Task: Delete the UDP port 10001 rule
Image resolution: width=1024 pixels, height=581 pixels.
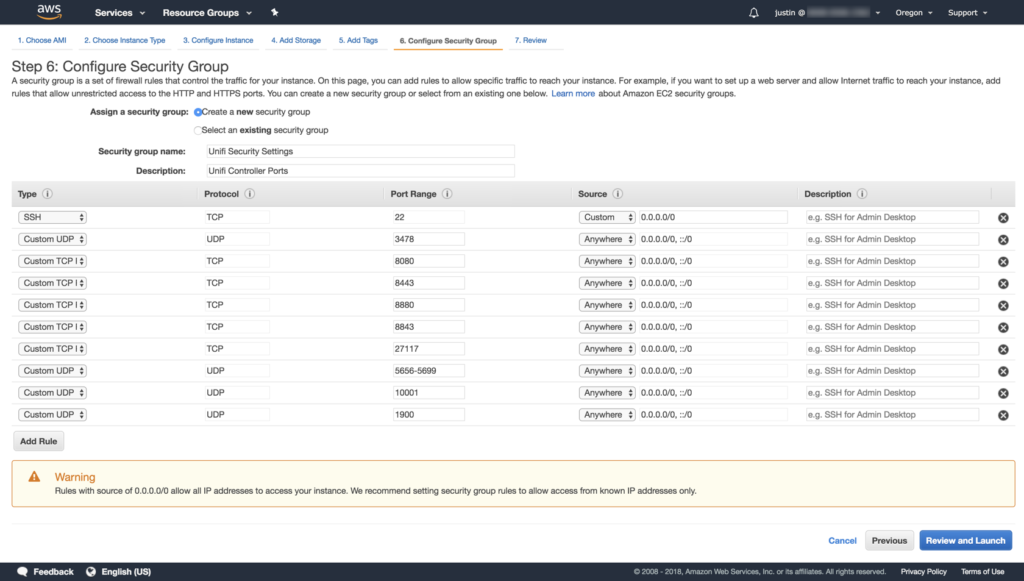Action: (1003, 393)
